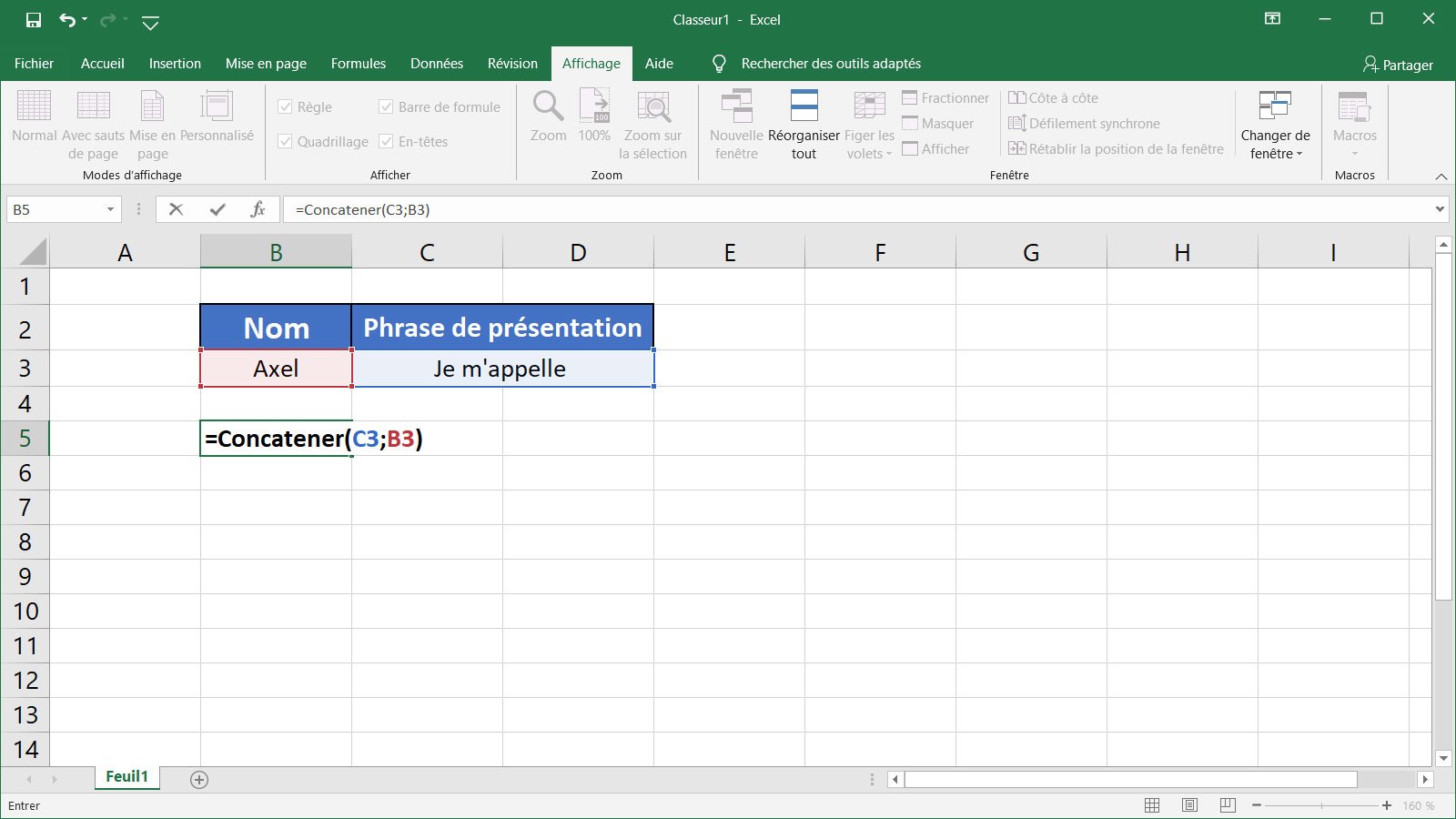
Task: Toggle the Règle checkbox
Action: [x=285, y=107]
